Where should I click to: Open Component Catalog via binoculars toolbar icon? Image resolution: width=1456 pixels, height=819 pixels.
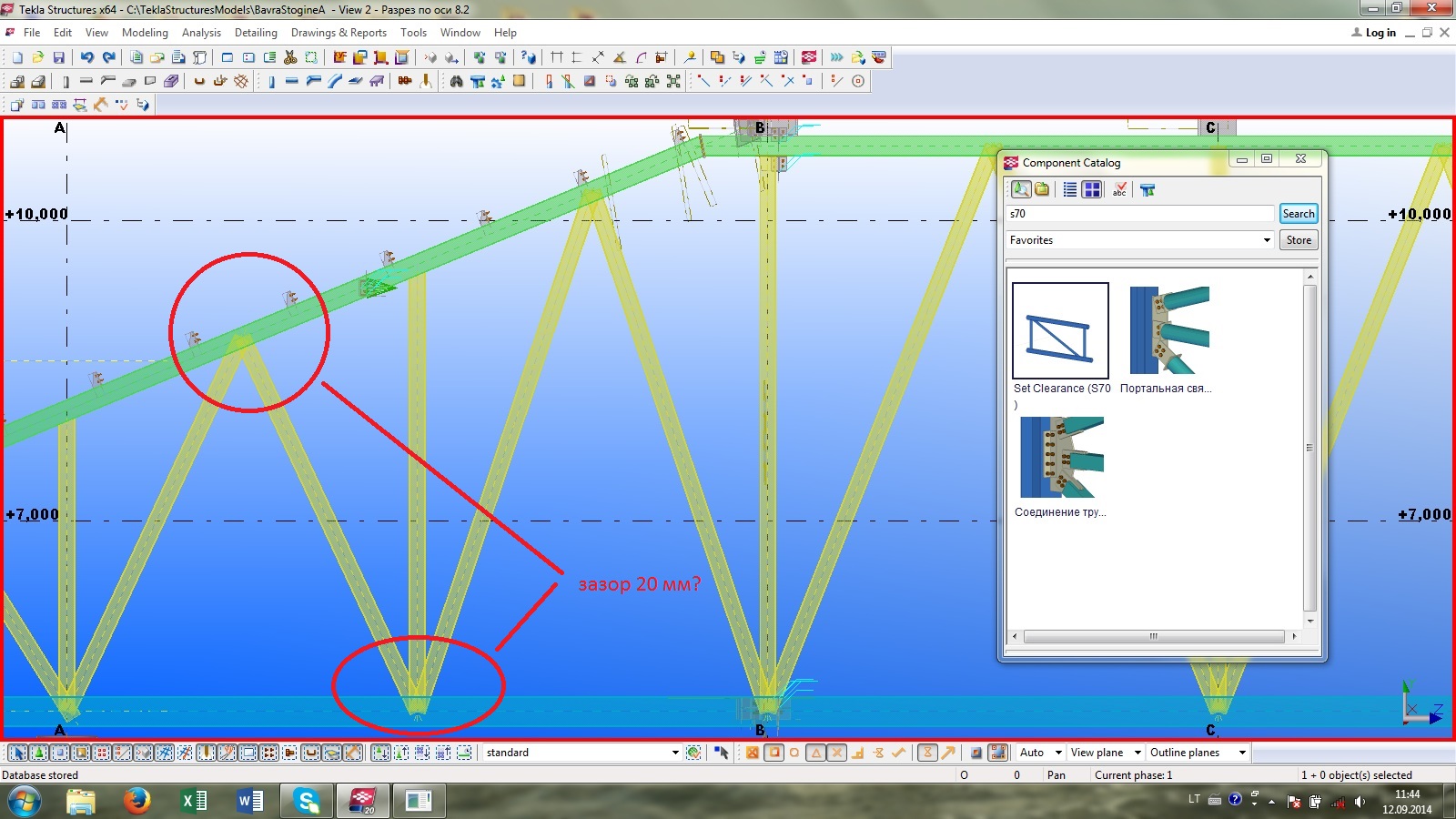[456, 81]
